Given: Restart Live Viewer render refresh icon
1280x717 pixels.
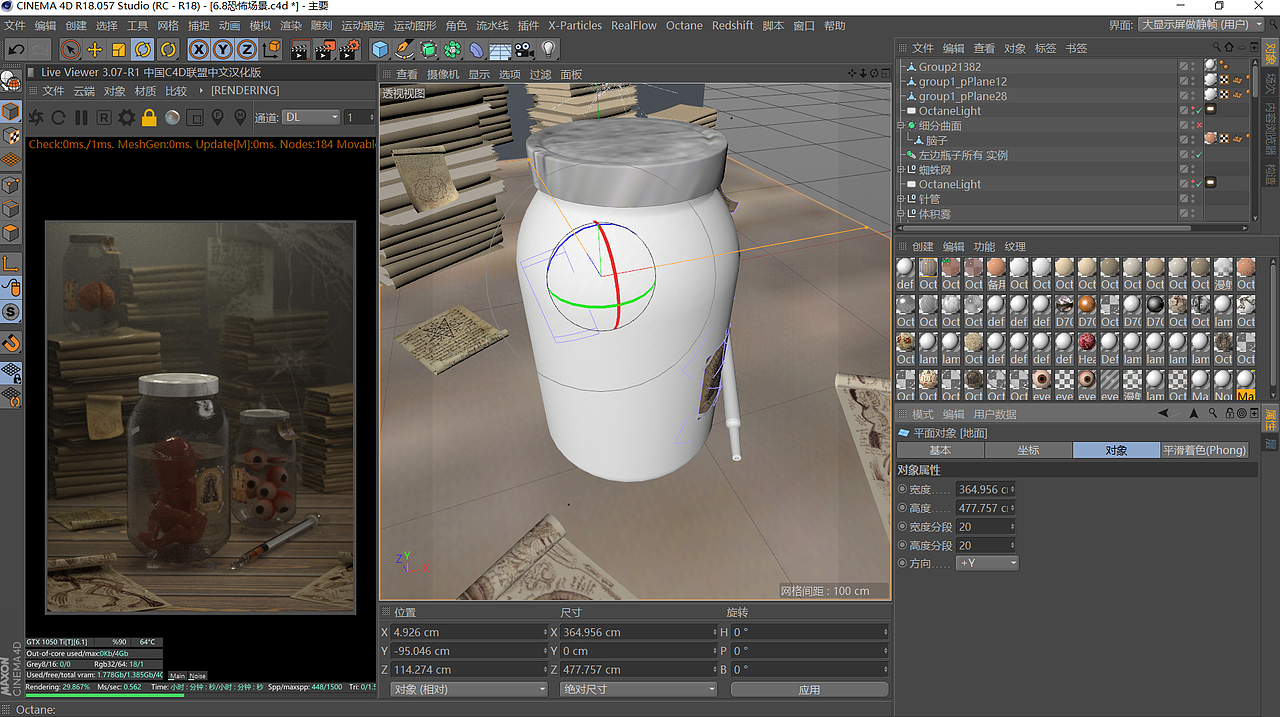Looking at the screenshot, I should tap(58, 117).
